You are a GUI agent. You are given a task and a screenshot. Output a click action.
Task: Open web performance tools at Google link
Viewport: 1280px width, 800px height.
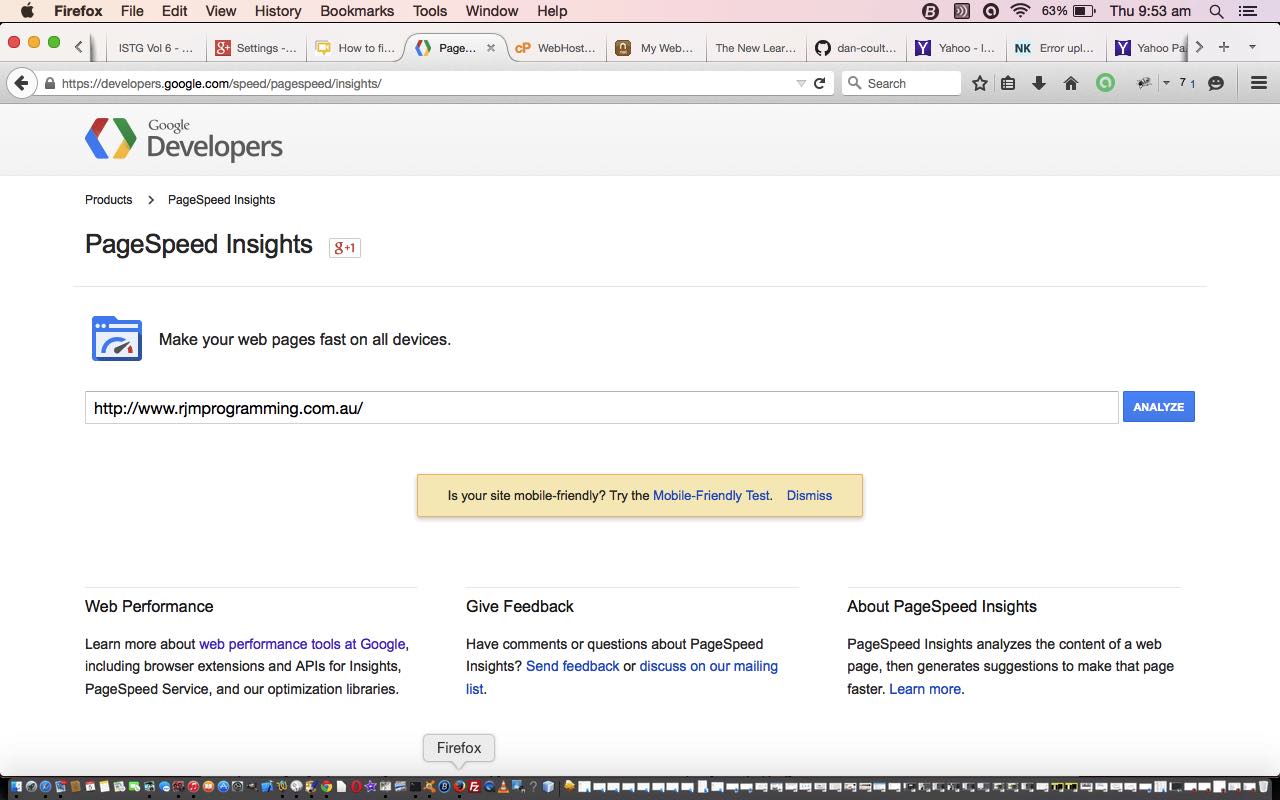pyautogui.click(x=302, y=644)
